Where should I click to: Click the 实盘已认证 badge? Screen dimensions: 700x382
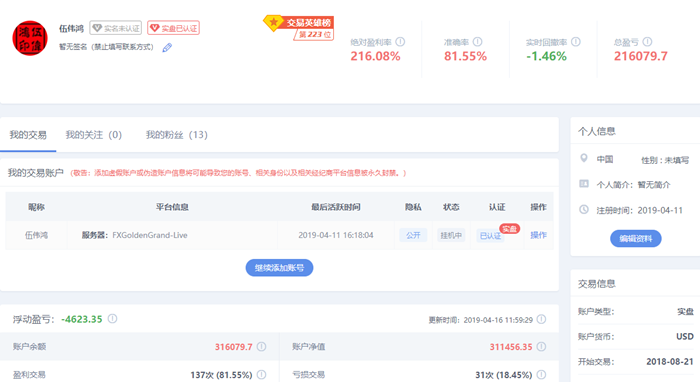[173, 28]
